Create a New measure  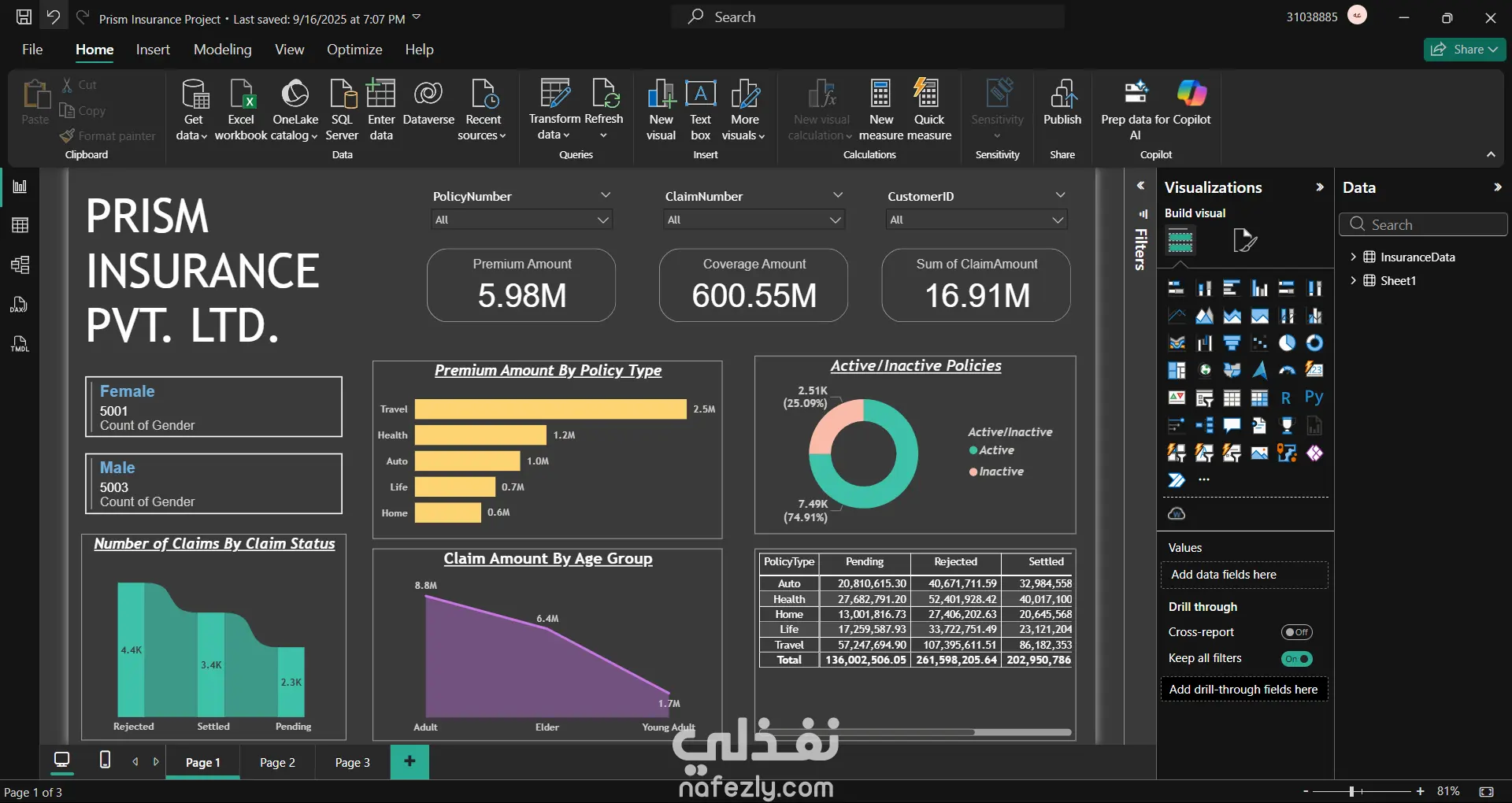coord(881,109)
